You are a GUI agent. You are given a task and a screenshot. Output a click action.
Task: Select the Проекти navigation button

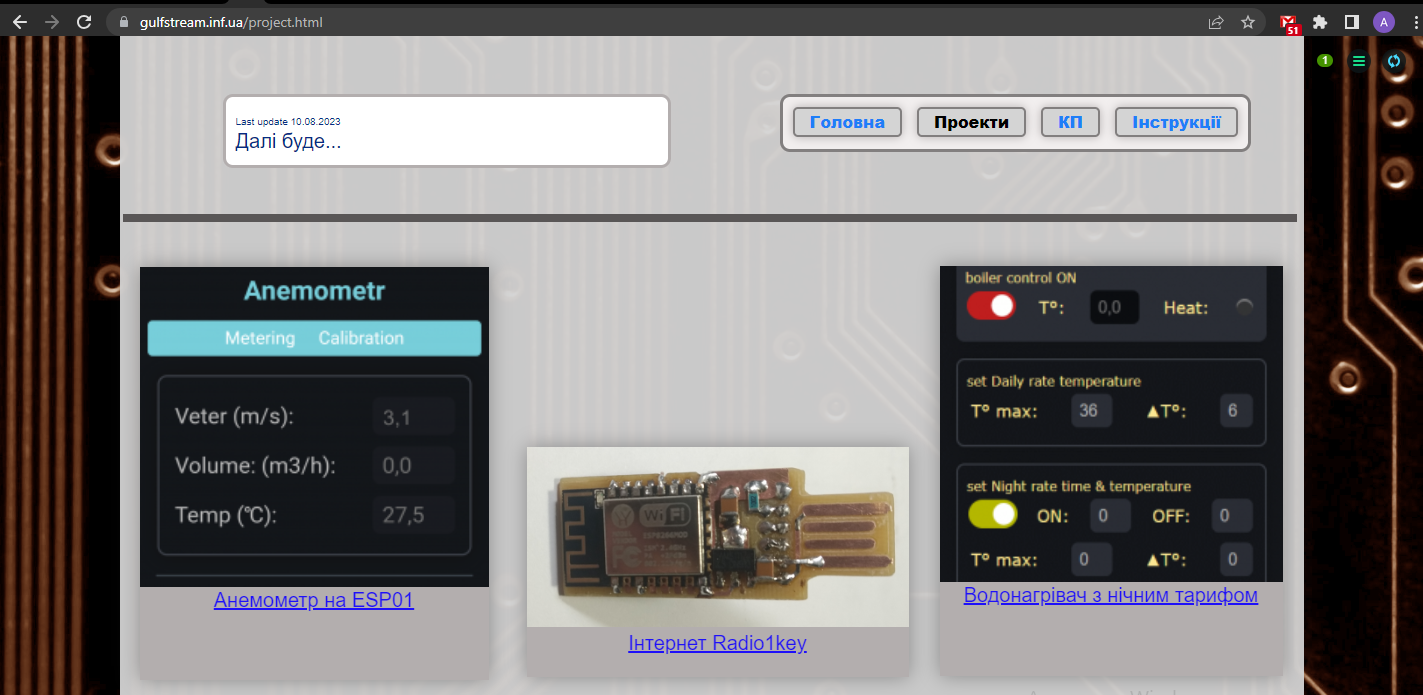pyautogui.click(x=971, y=122)
